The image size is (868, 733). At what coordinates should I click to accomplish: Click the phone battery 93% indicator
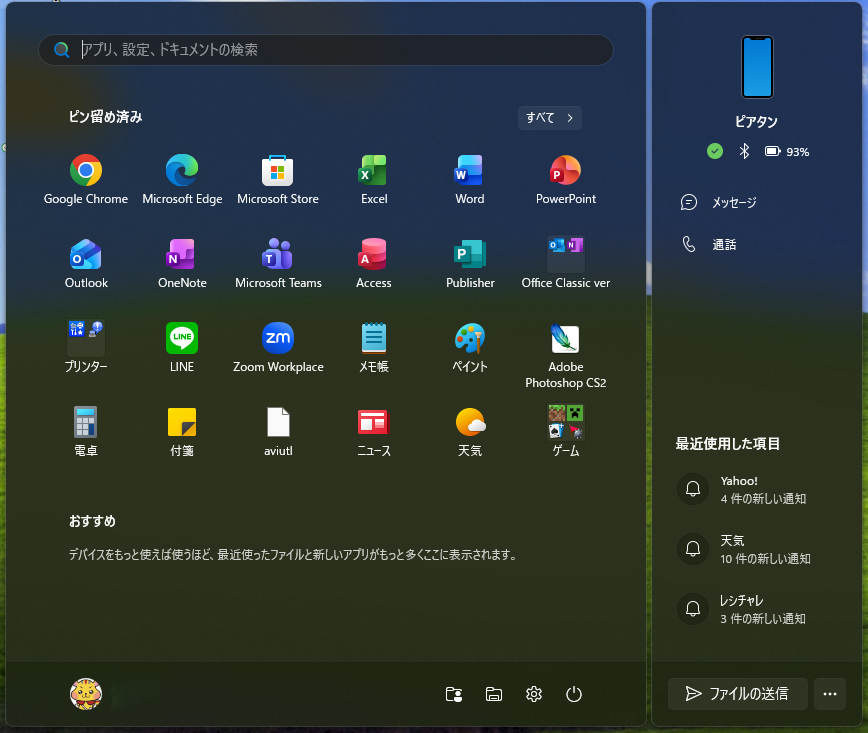pos(787,152)
